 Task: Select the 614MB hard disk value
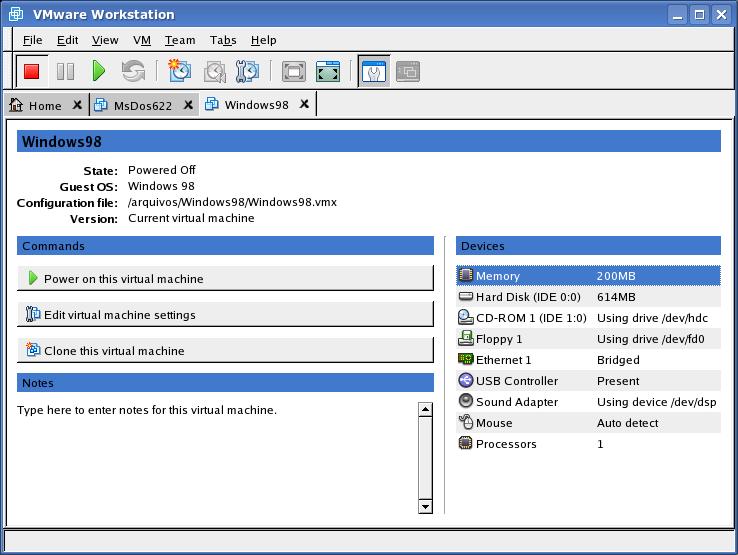pos(616,297)
